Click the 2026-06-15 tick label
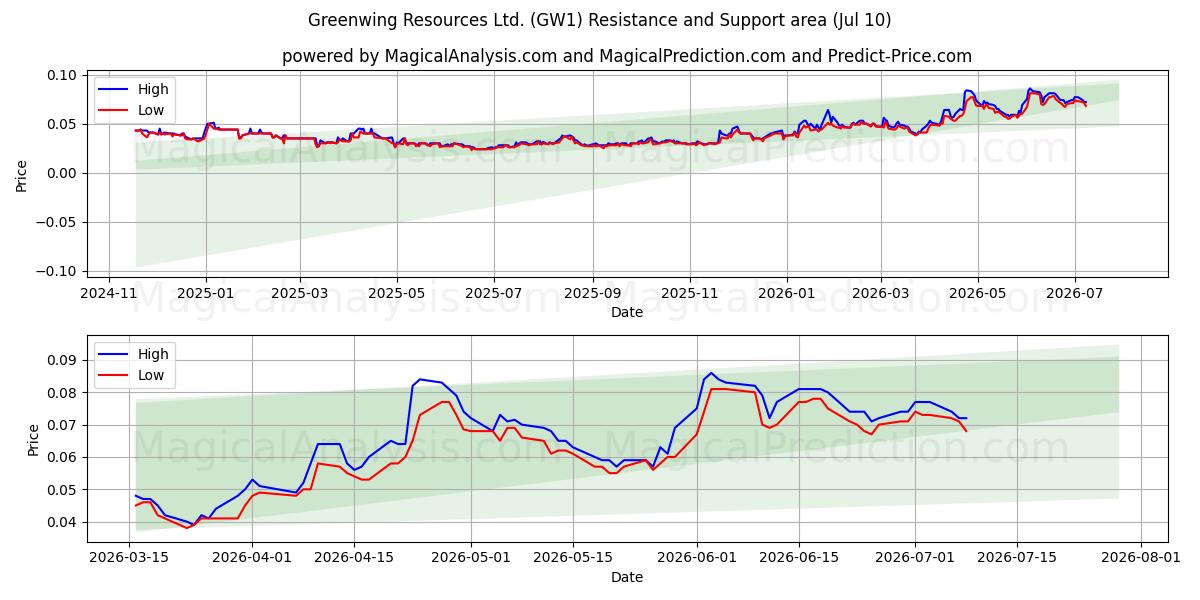The image size is (1200, 600). click(x=798, y=558)
